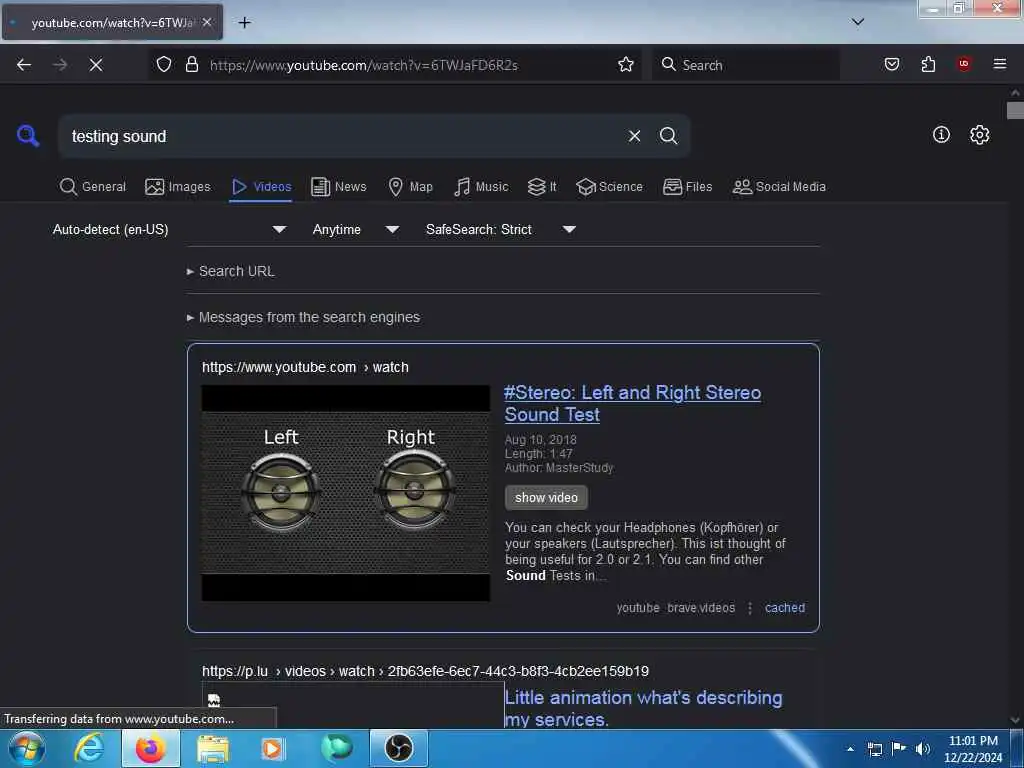Stop loading the page
Viewport: 1024px width, 768px height.
96,65
